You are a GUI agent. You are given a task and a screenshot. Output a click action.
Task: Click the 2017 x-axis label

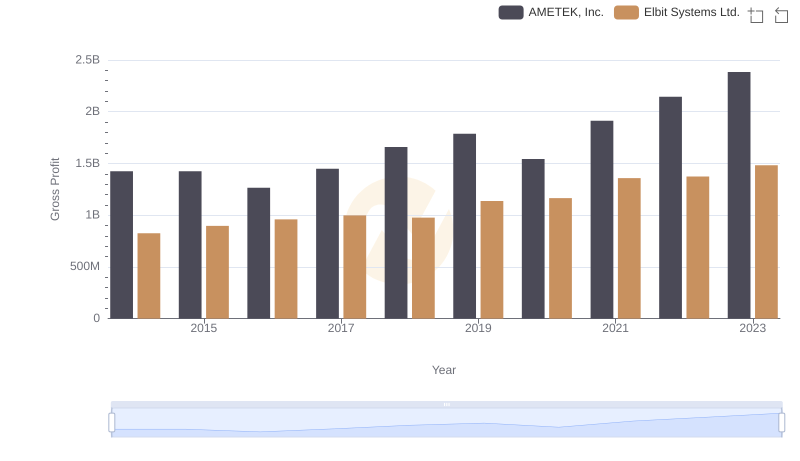coord(341,328)
